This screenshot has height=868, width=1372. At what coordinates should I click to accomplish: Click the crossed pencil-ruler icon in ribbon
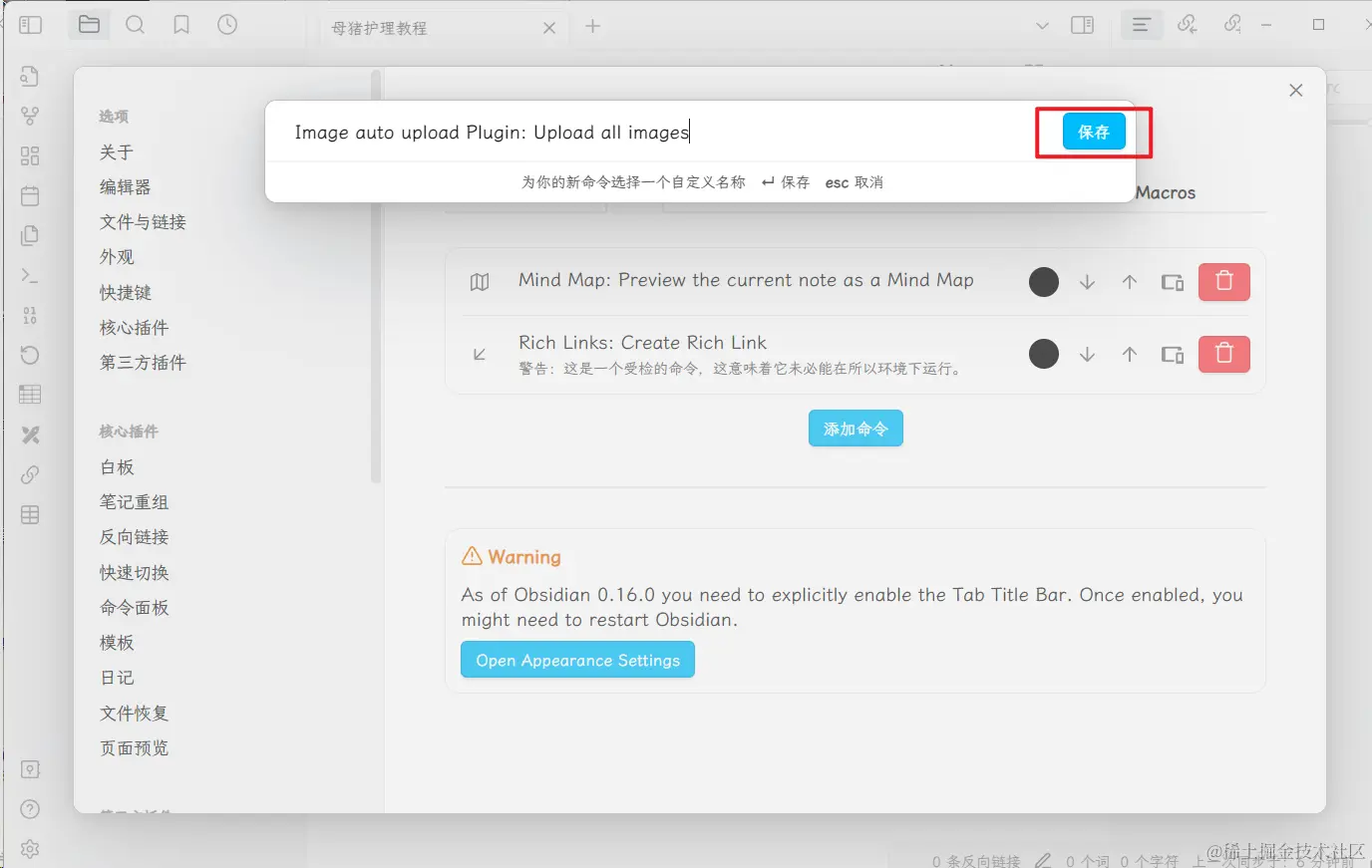(x=30, y=435)
